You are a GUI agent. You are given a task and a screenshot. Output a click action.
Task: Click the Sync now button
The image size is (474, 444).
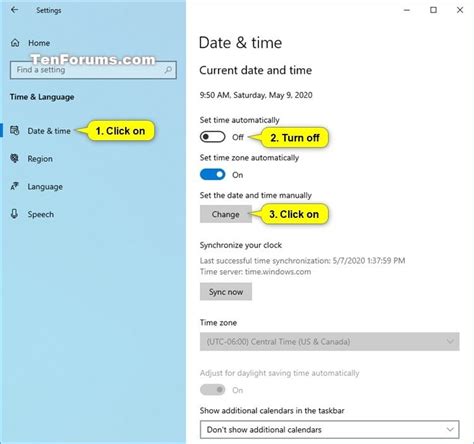point(226,292)
